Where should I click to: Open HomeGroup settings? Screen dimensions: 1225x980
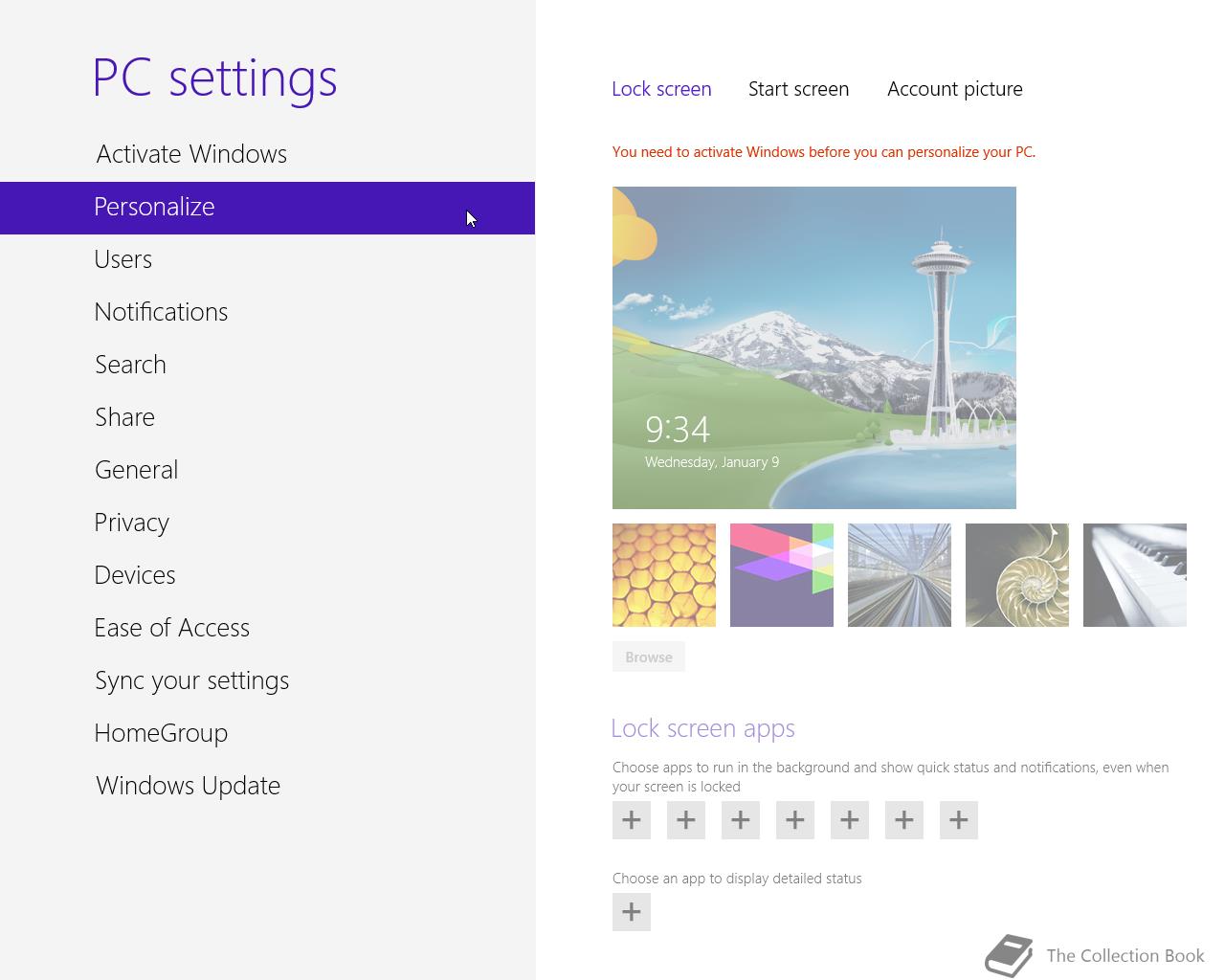(267, 733)
